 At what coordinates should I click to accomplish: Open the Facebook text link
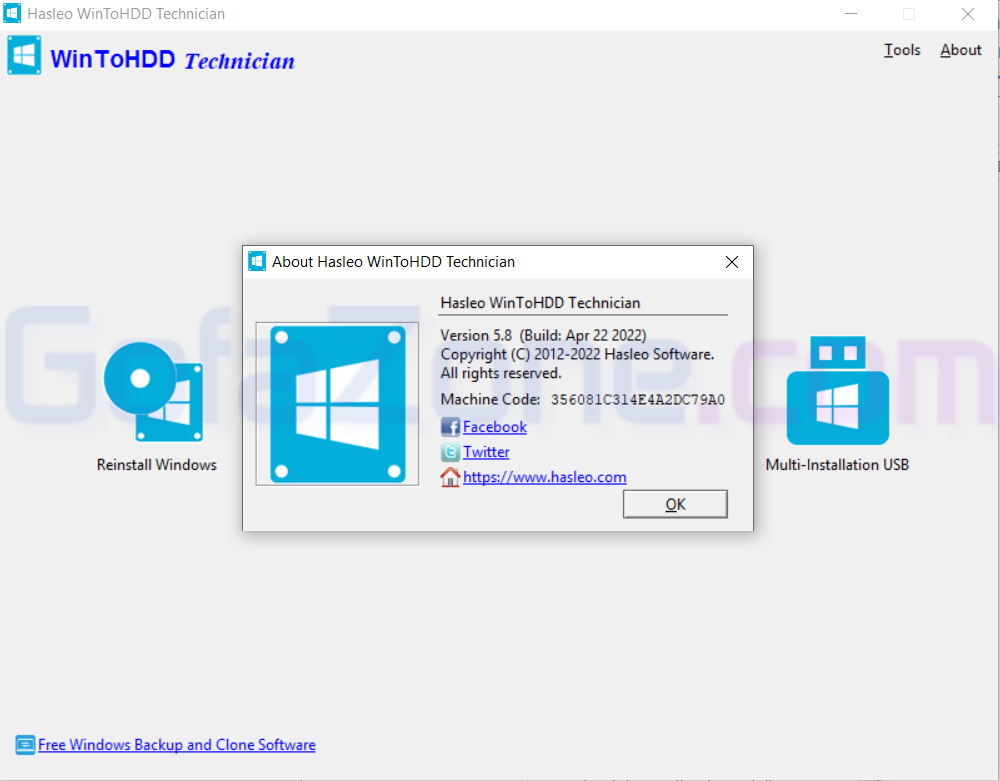(495, 427)
